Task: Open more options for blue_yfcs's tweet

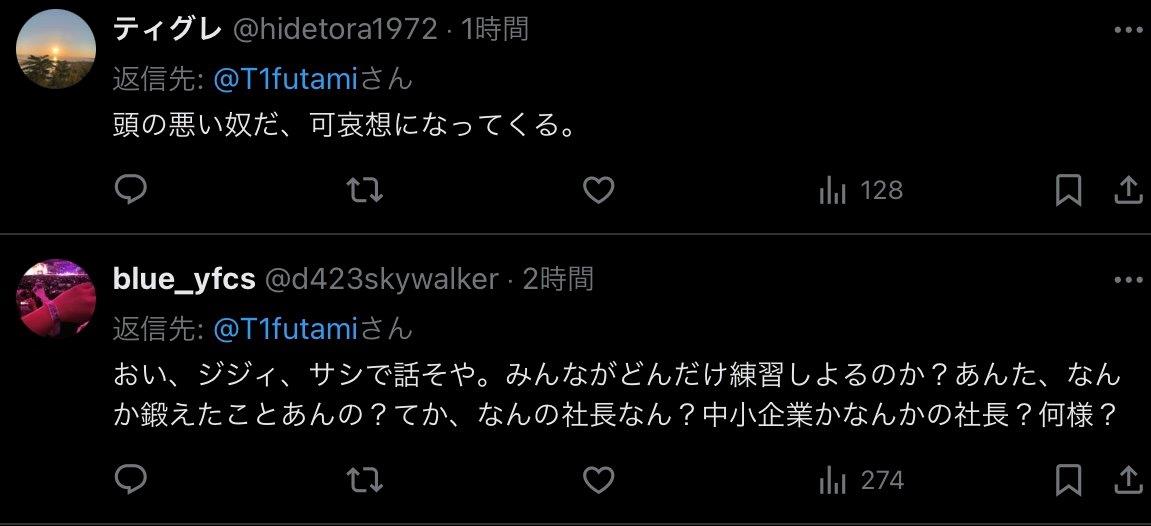Action: pyautogui.click(x=1128, y=280)
